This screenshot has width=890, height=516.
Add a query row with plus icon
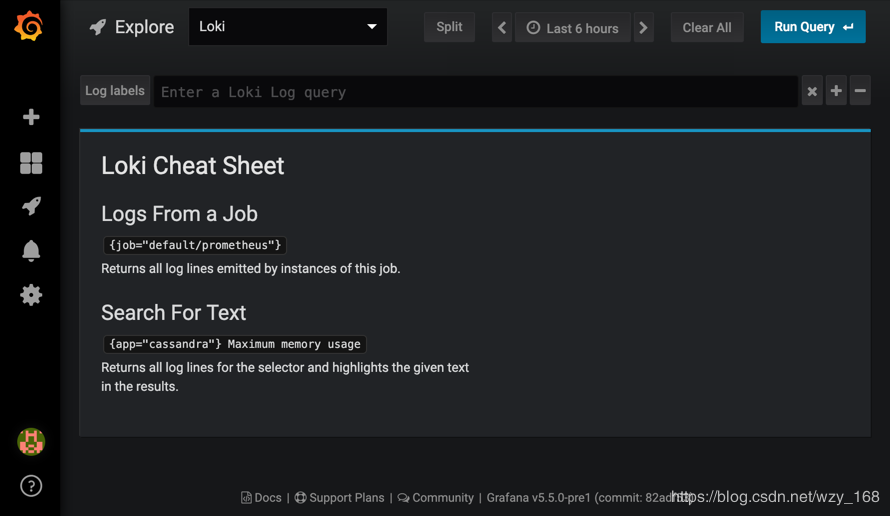tap(836, 92)
